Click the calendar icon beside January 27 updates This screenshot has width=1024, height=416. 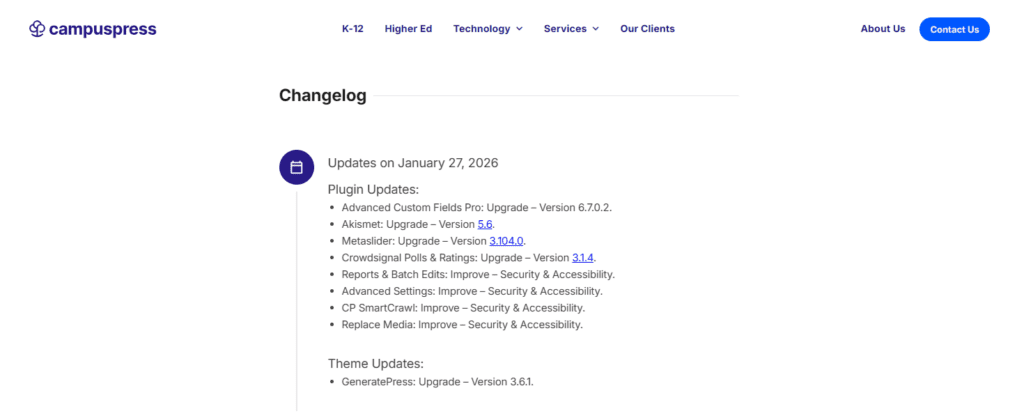pos(296,167)
